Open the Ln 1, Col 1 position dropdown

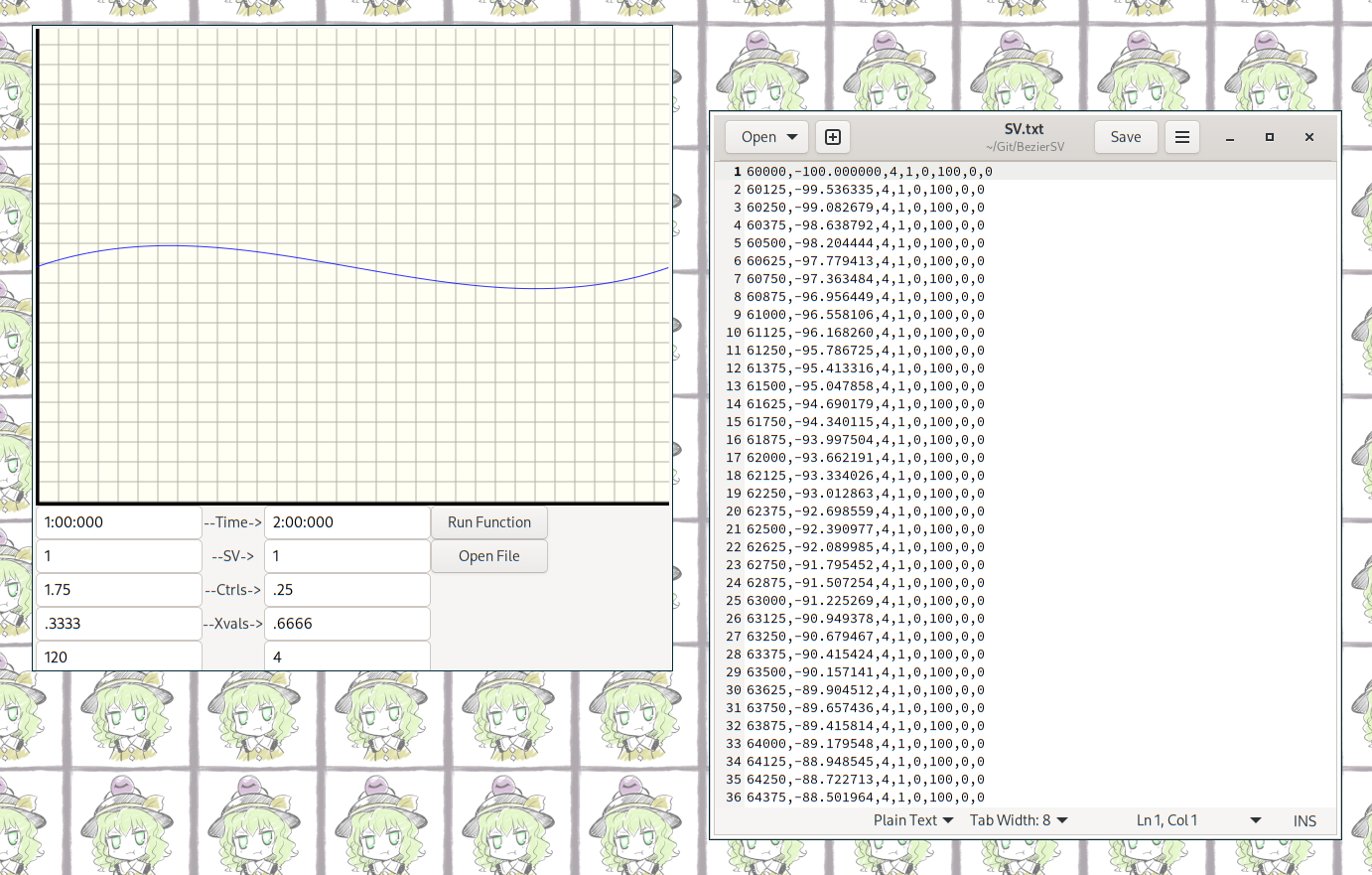pos(1198,820)
